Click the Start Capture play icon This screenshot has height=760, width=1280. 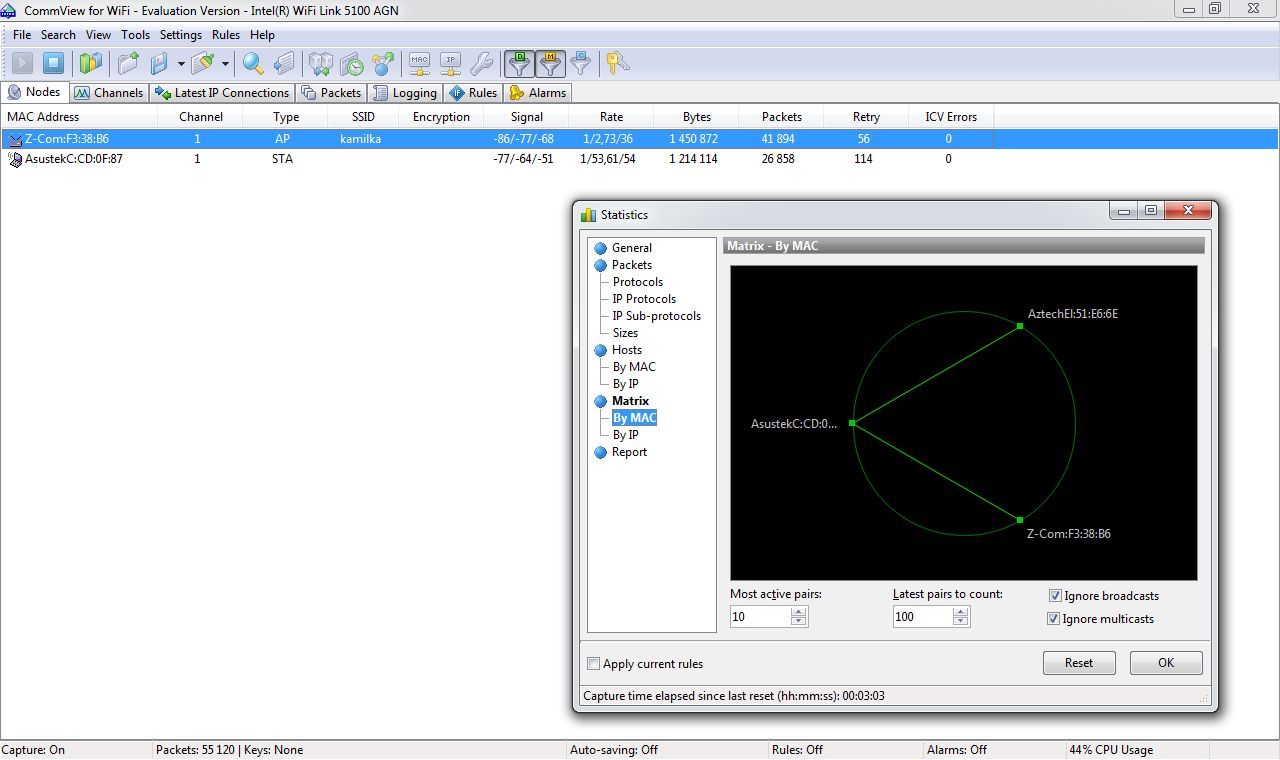coord(23,64)
